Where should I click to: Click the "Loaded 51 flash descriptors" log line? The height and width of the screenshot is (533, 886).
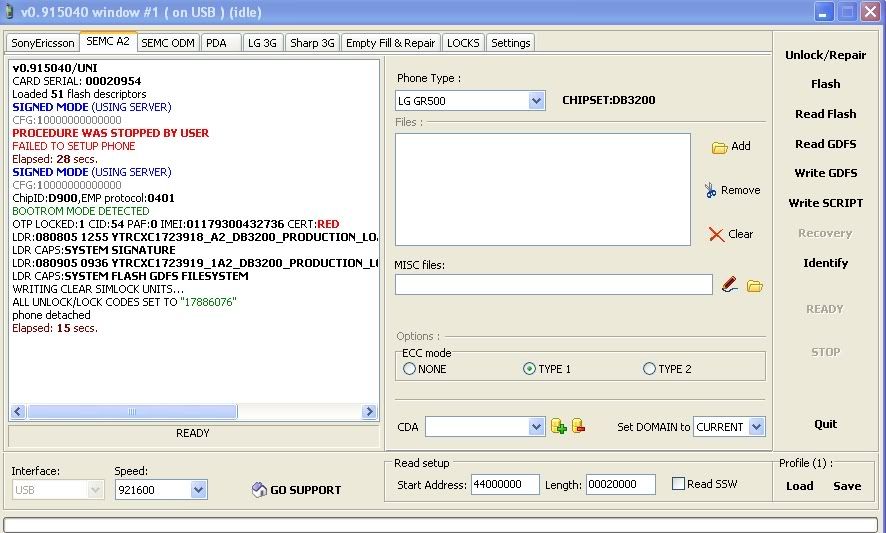point(79,94)
